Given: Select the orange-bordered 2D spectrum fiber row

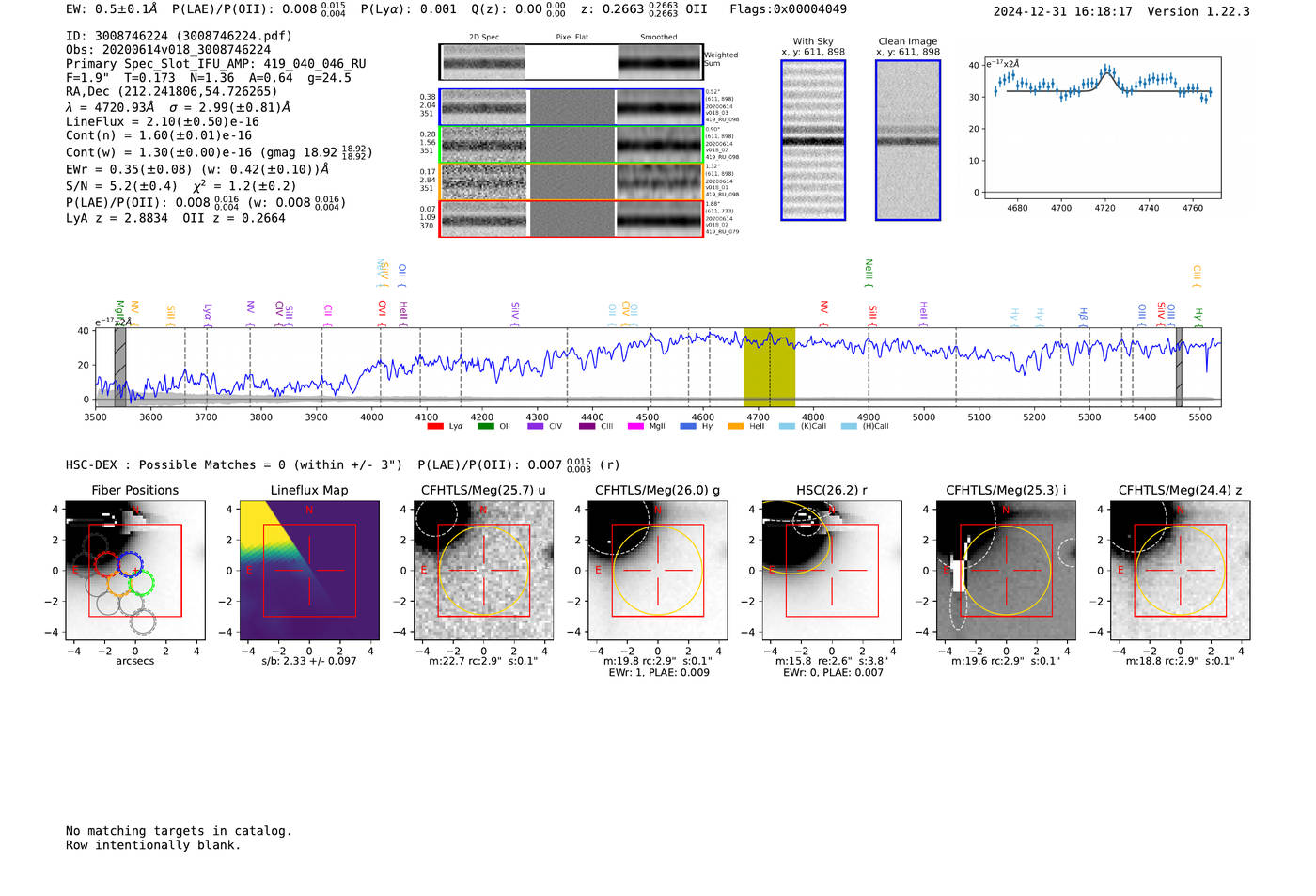Looking at the screenshot, I should 572,181.
